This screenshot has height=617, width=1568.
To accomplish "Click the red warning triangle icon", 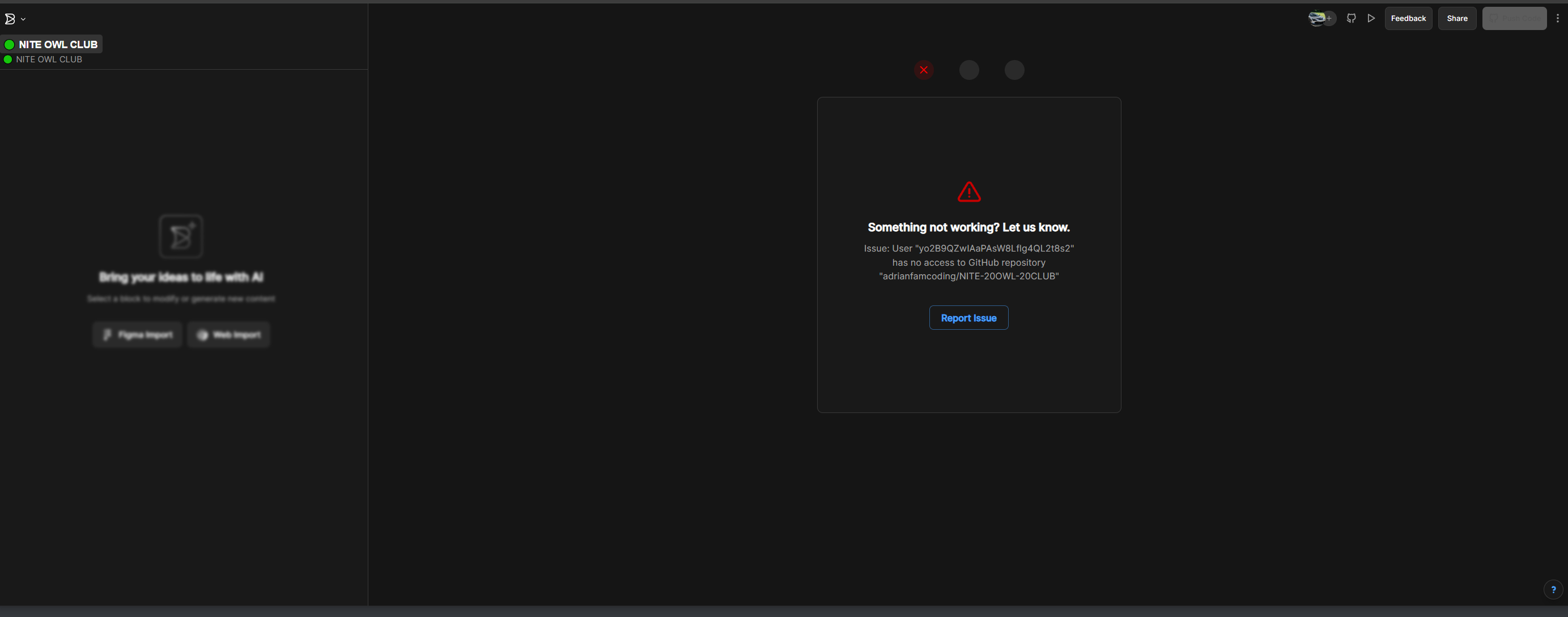I will (x=969, y=192).
